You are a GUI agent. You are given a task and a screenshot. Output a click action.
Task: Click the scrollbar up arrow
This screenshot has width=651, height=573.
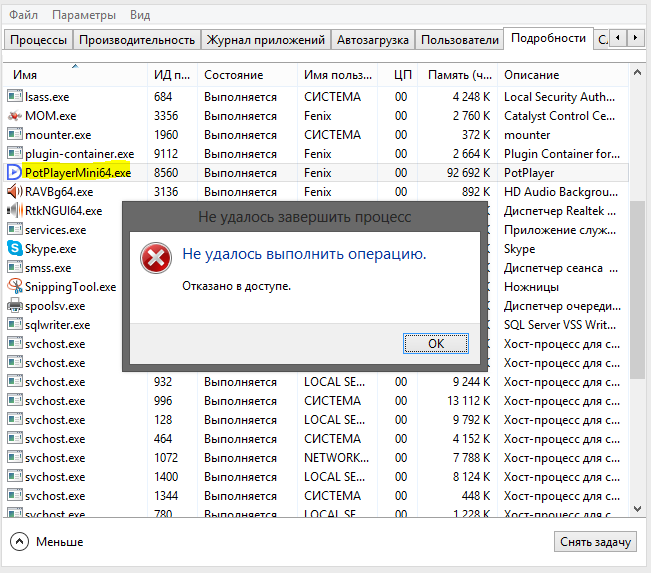click(x=637, y=73)
